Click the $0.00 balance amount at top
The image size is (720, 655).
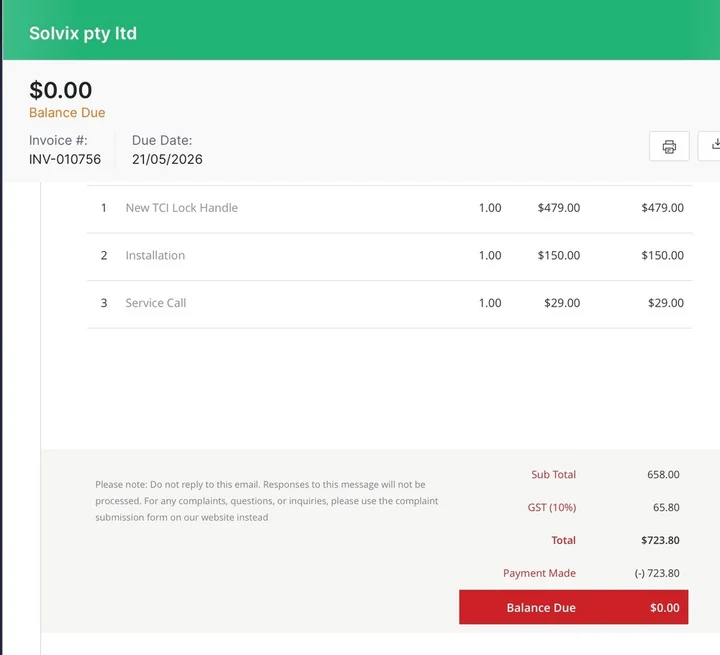[61, 90]
